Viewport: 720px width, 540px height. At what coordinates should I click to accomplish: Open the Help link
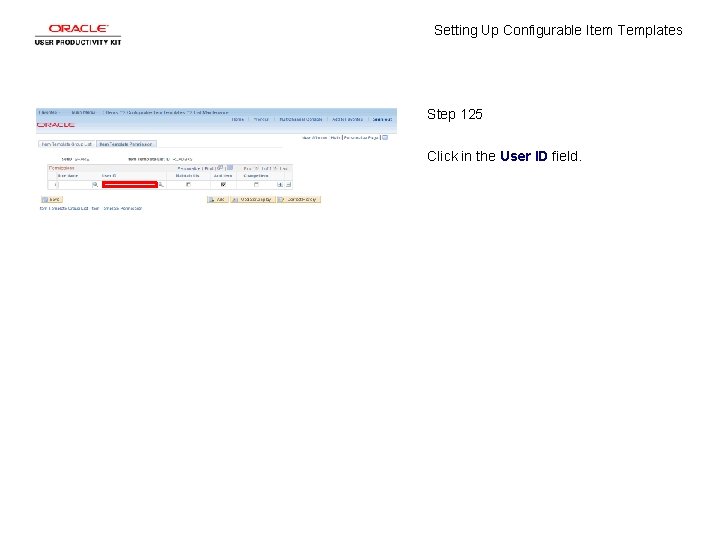(335, 138)
